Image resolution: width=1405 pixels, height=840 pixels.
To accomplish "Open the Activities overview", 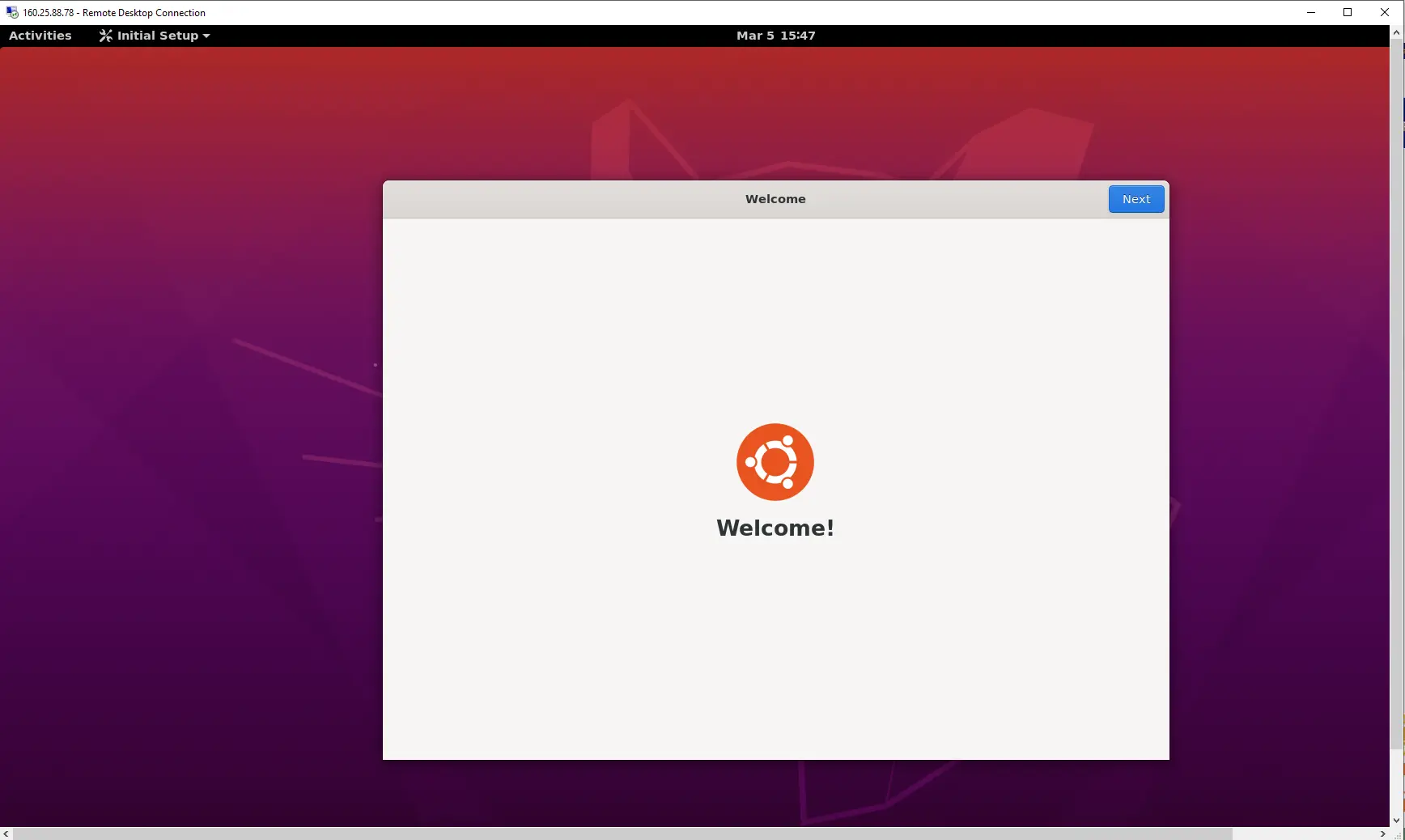I will [40, 36].
